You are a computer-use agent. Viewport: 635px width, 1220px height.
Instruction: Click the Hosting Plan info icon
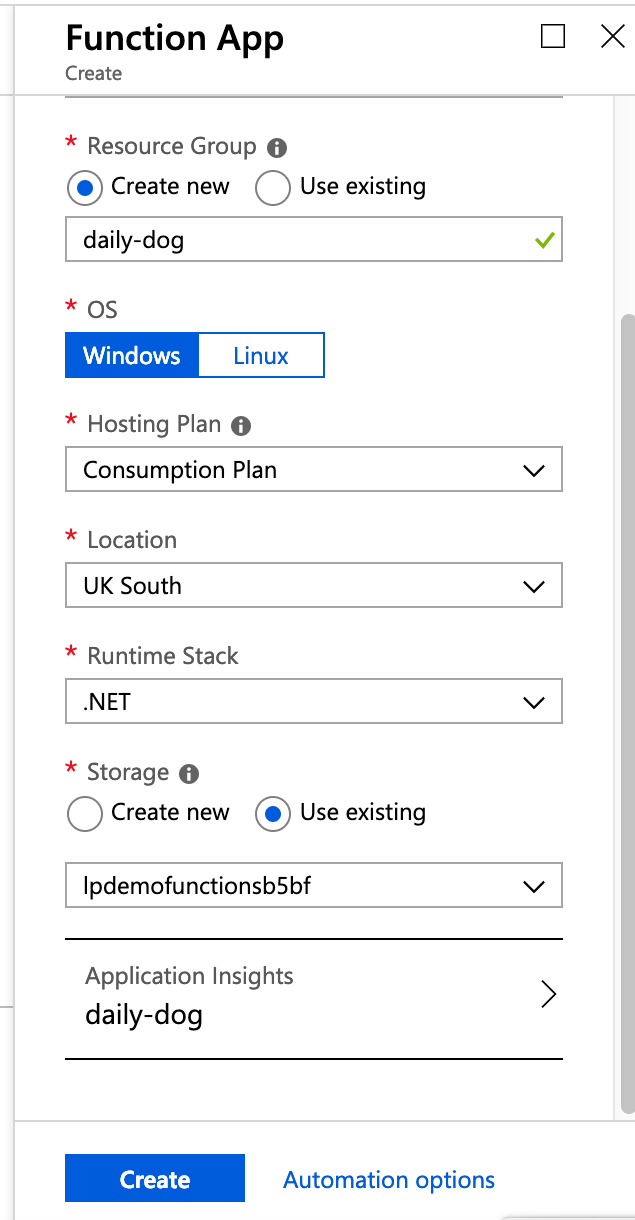coord(241,426)
